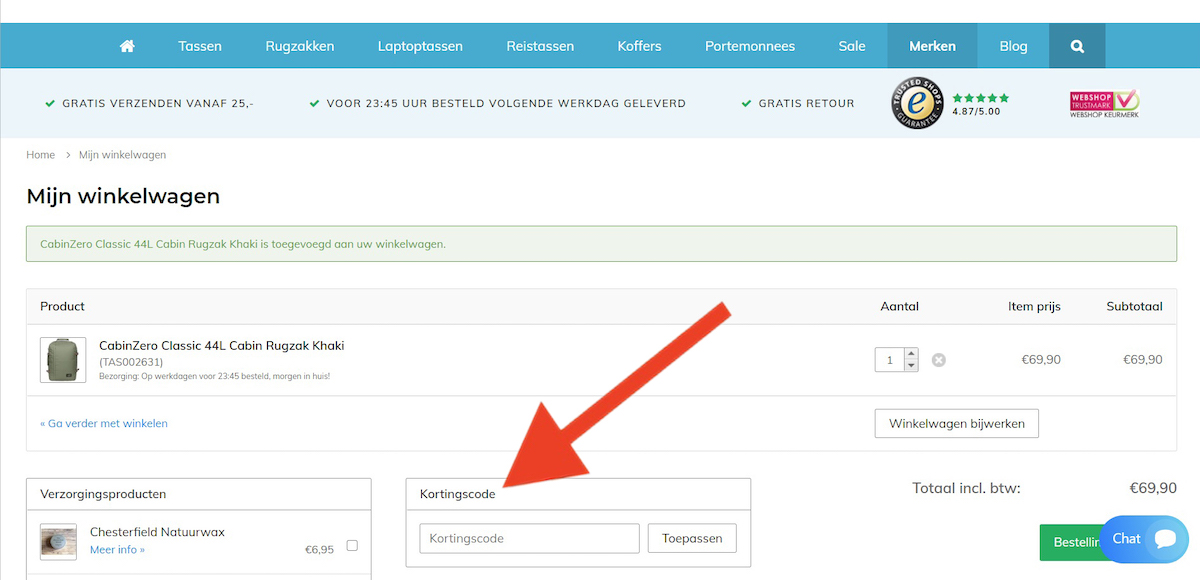Click the 'Mijn winkelwagen' breadcrumb text
This screenshot has width=1200, height=580.
click(x=122, y=155)
